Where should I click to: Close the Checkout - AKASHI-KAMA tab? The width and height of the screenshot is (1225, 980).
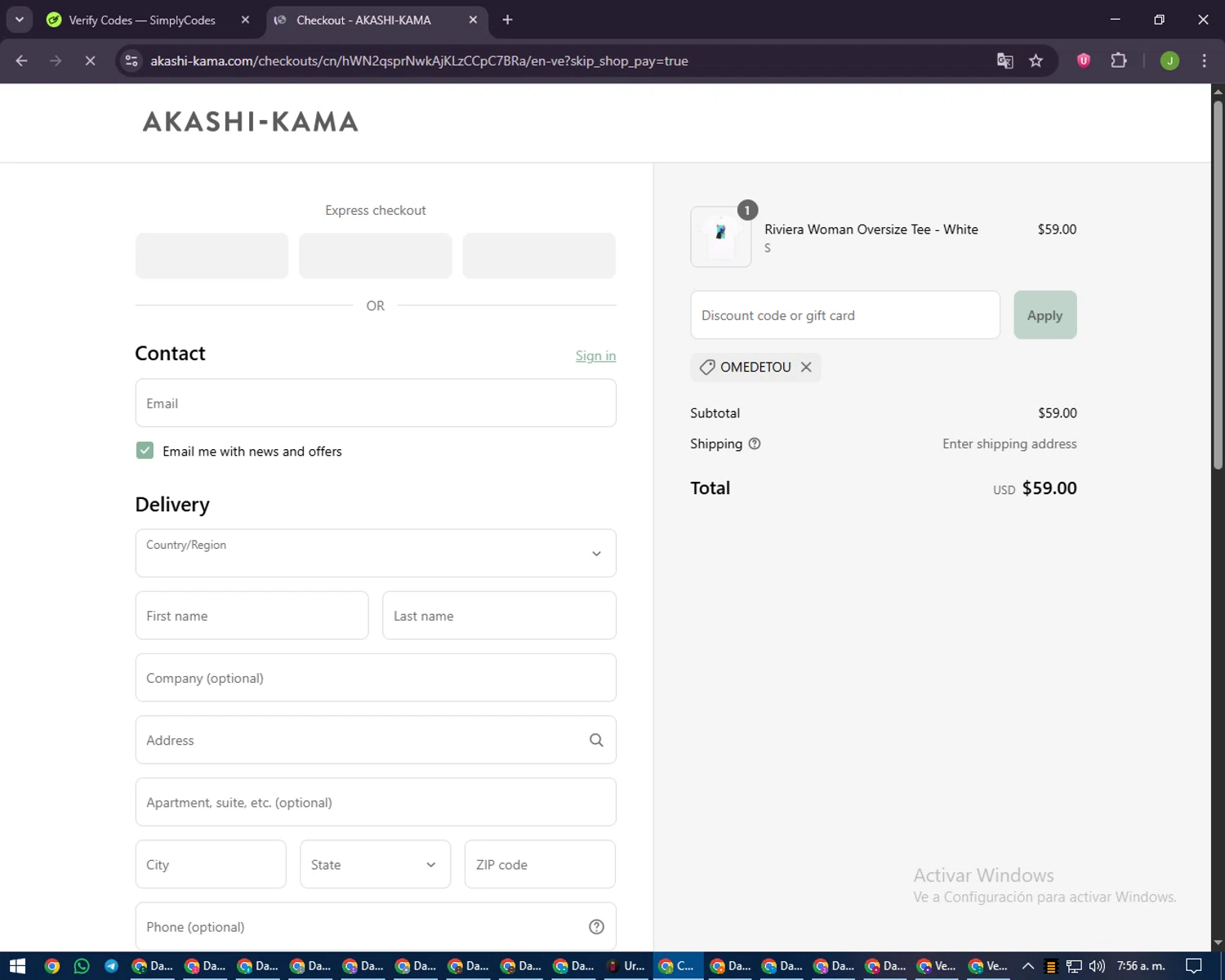click(x=473, y=20)
